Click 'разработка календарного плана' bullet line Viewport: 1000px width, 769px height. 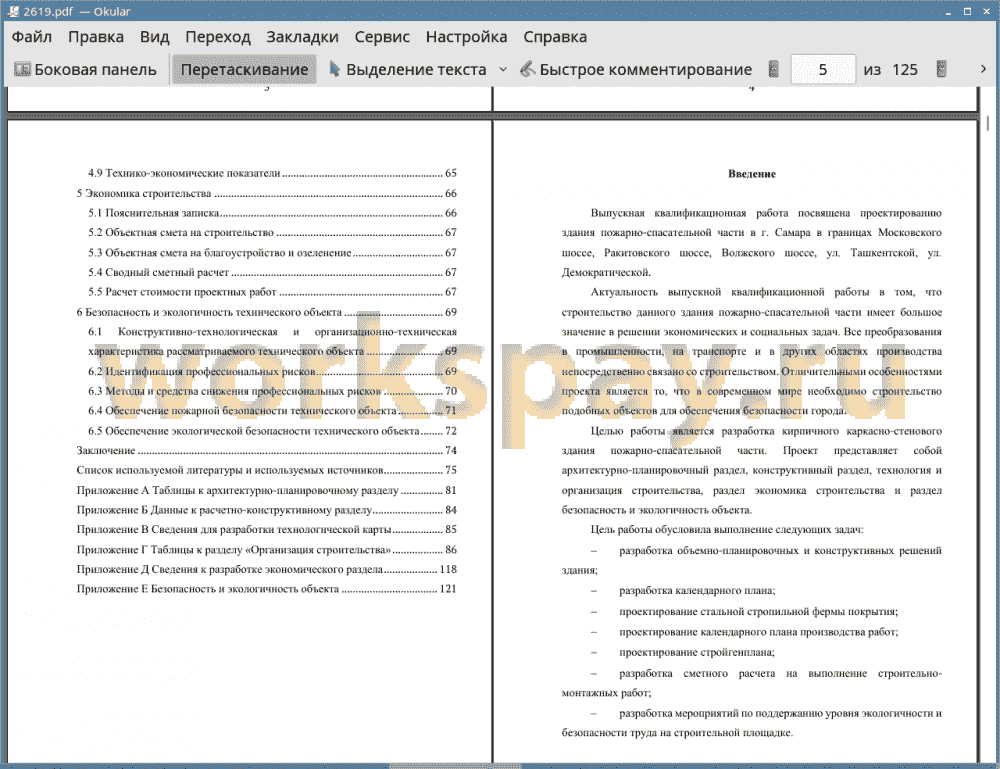click(696, 591)
